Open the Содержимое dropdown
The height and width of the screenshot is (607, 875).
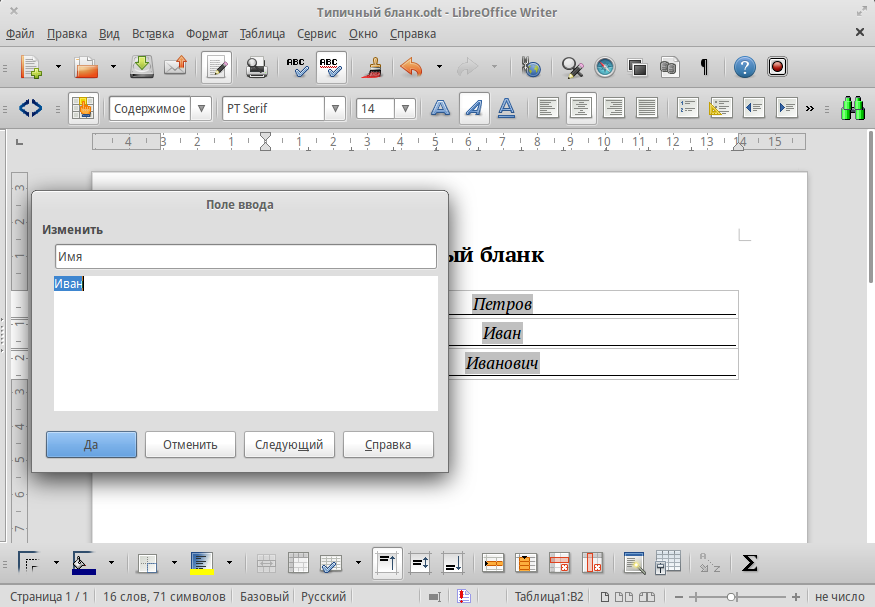pyautogui.click(x=201, y=107)
